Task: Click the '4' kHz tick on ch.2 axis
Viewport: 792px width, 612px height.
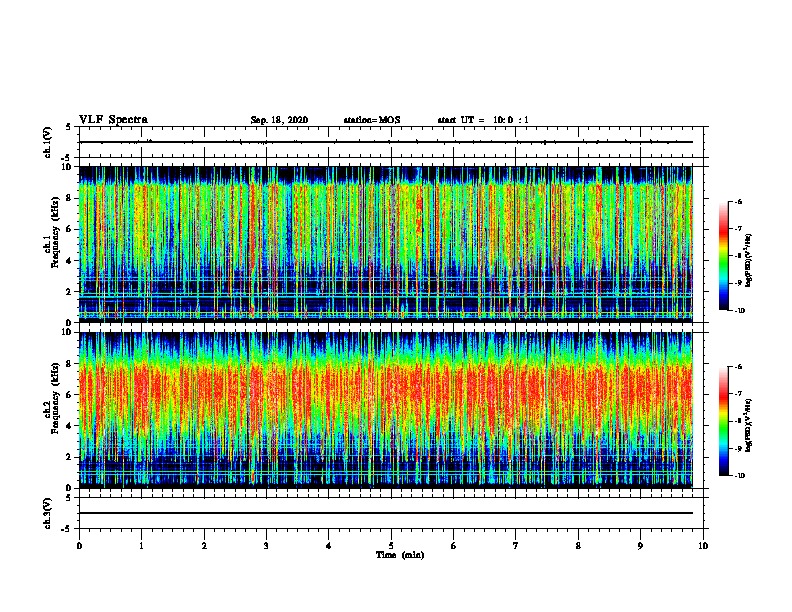Action: (70, 426)
